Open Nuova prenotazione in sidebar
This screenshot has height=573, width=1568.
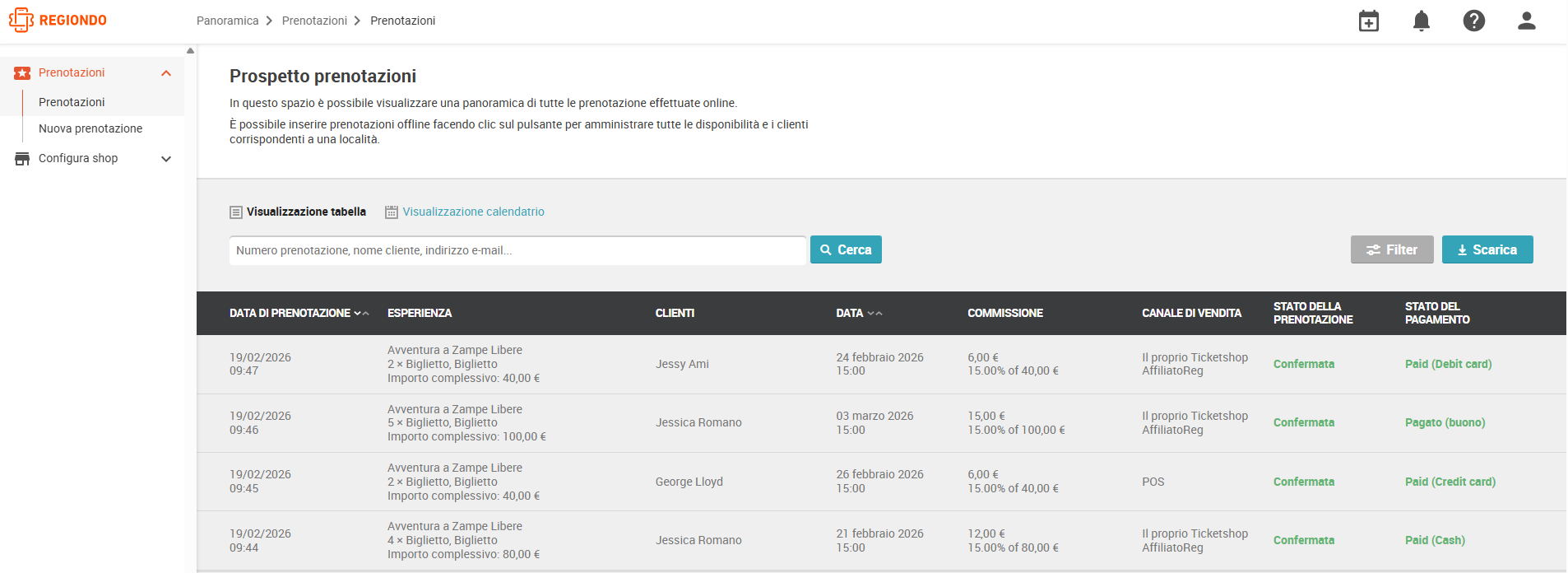pos(90,128)
